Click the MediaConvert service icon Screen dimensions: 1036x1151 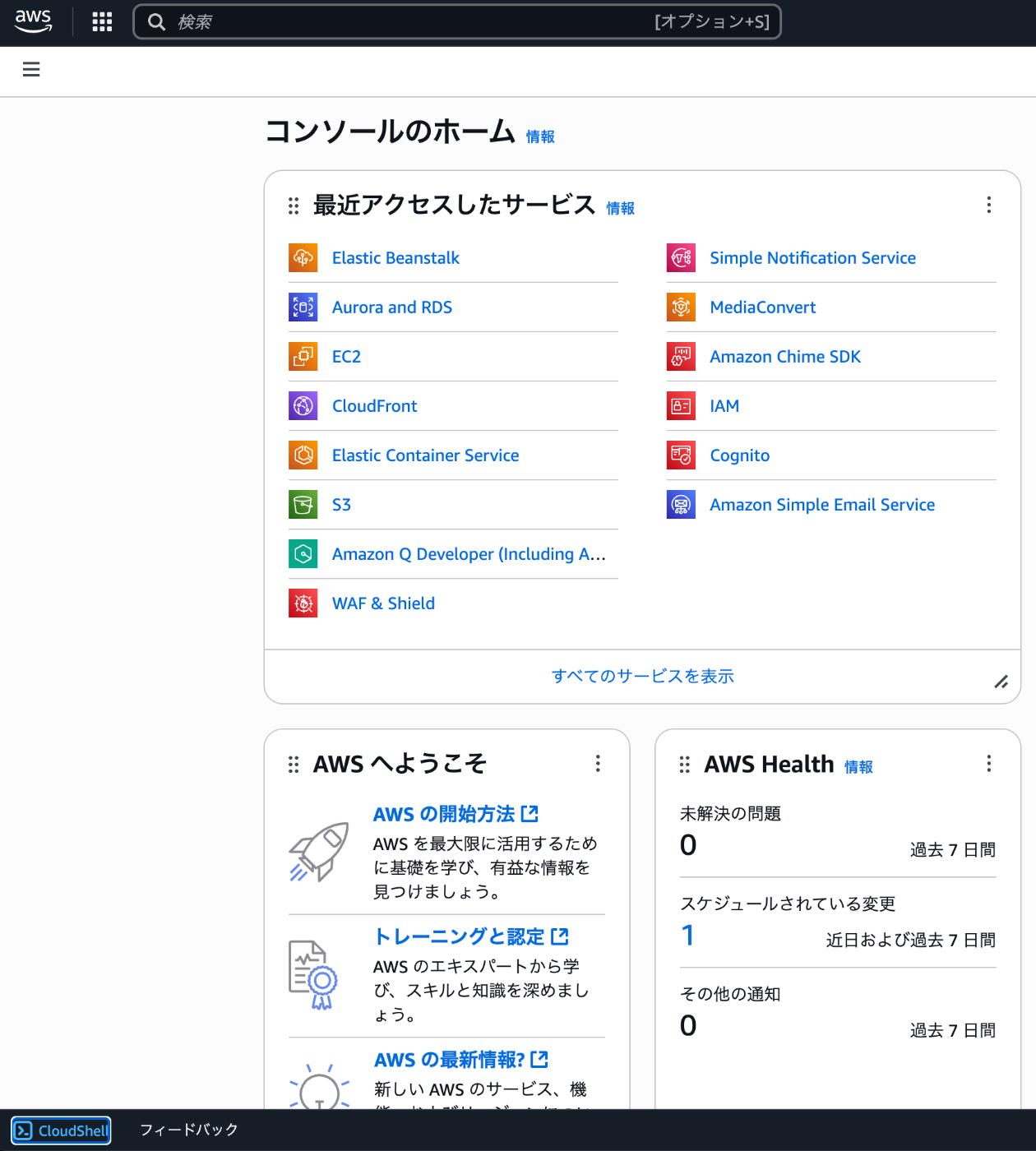(681, 307)
